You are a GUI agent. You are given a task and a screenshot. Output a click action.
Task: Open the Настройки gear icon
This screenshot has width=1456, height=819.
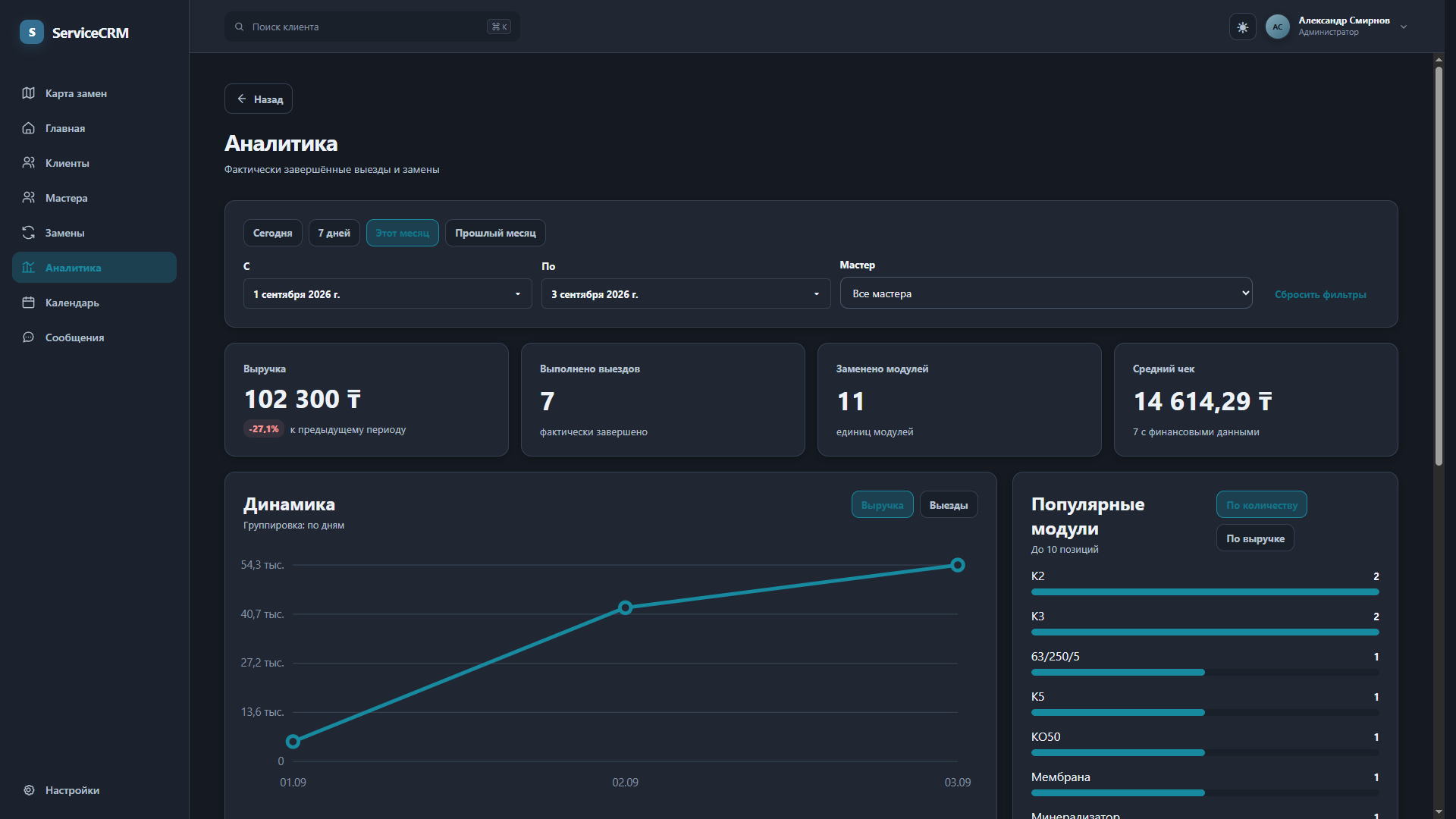(29, 790)
